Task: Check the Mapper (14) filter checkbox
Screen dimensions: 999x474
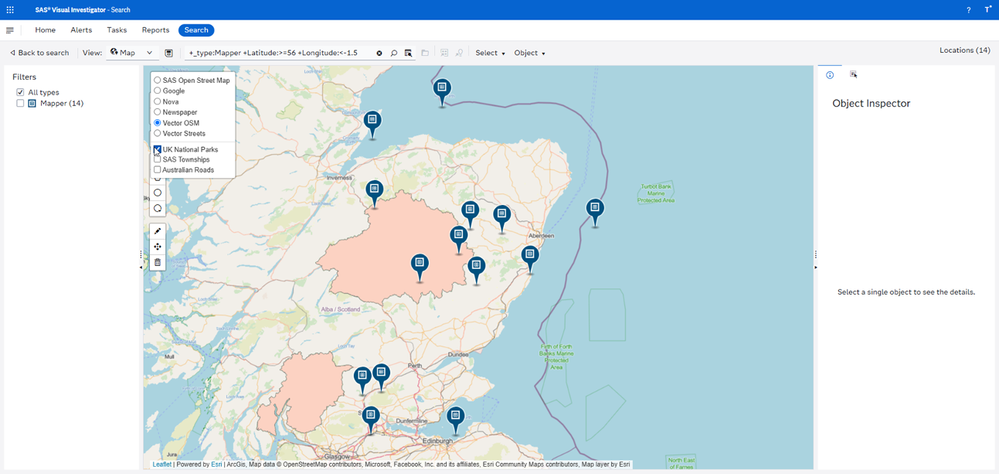Action: (x=20, y=103)
